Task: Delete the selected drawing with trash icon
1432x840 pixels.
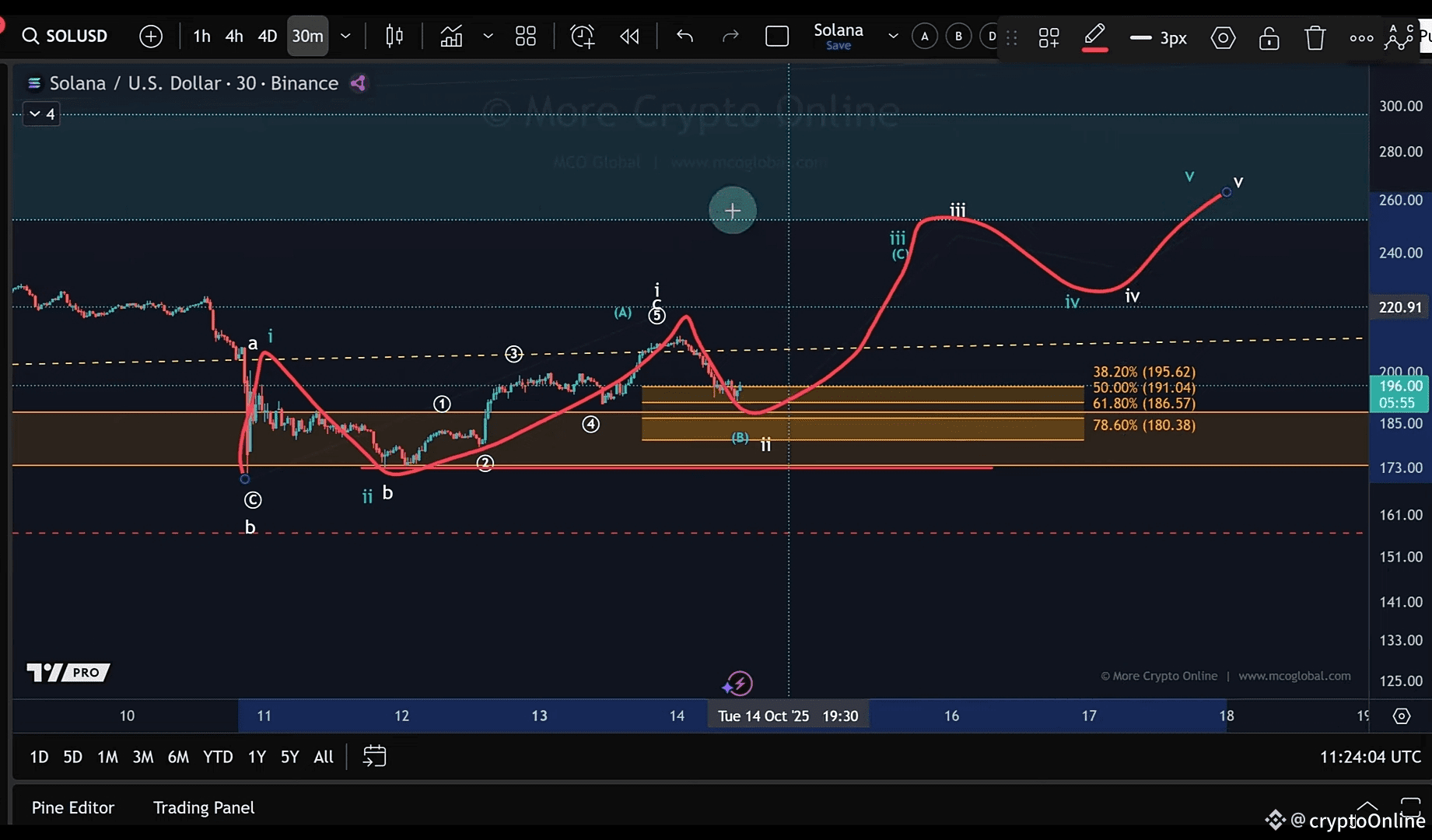Action: 1315,37
